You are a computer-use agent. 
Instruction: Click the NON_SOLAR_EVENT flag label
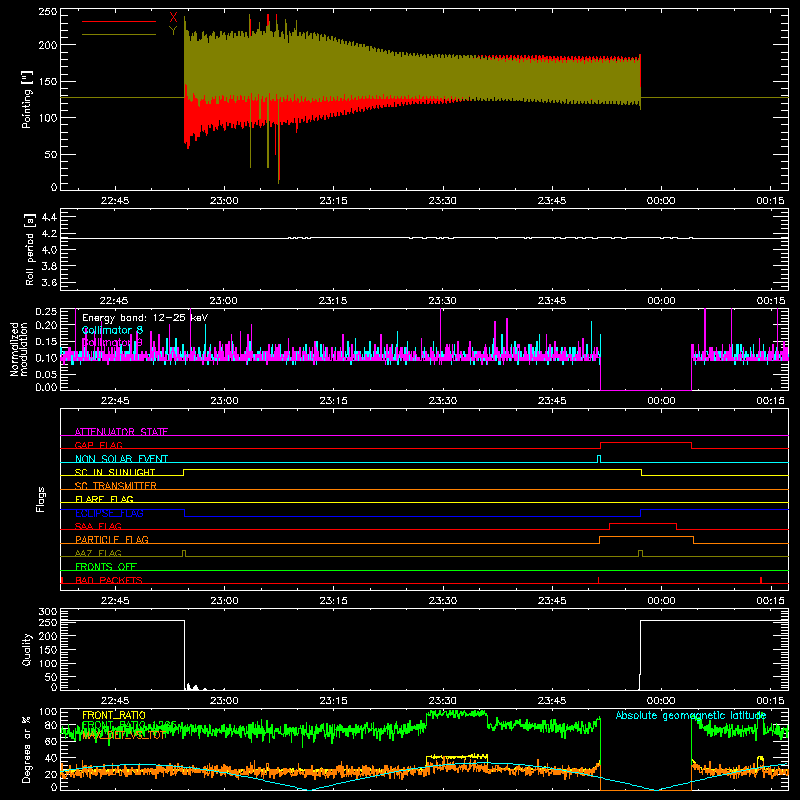(x=121, y=459)
